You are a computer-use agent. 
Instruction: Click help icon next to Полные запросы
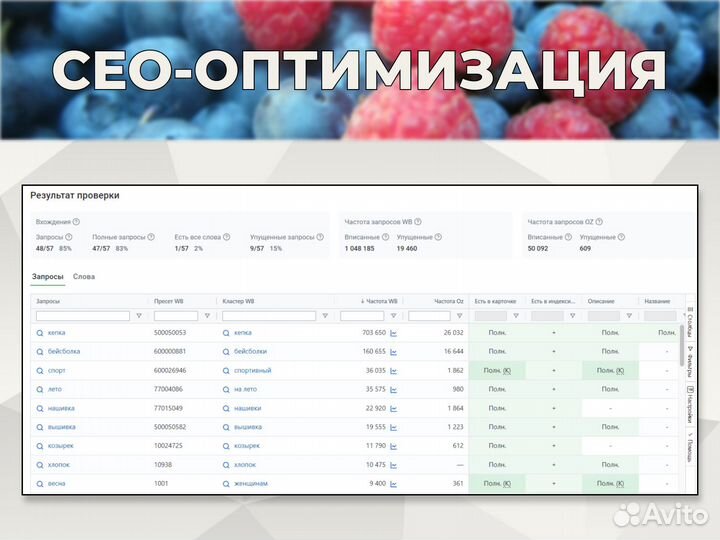[x=151, y=237]
